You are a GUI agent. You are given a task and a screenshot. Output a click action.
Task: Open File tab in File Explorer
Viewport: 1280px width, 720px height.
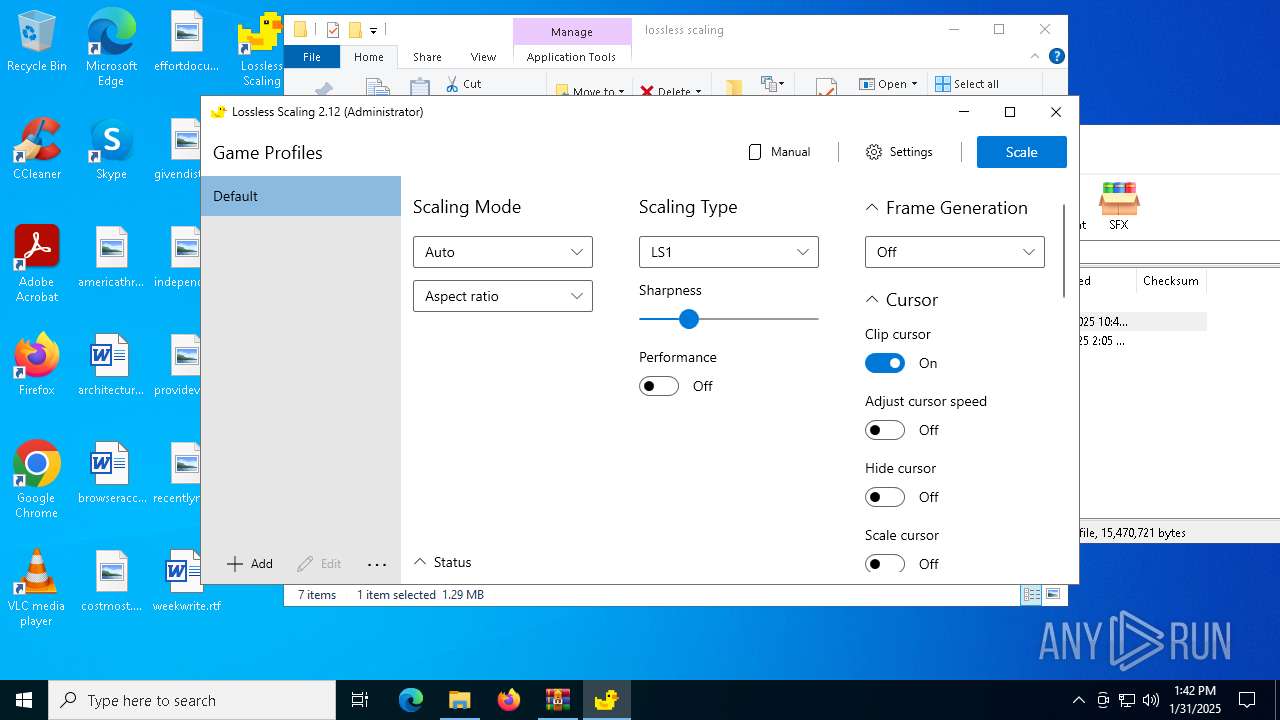tap(312, 57)
